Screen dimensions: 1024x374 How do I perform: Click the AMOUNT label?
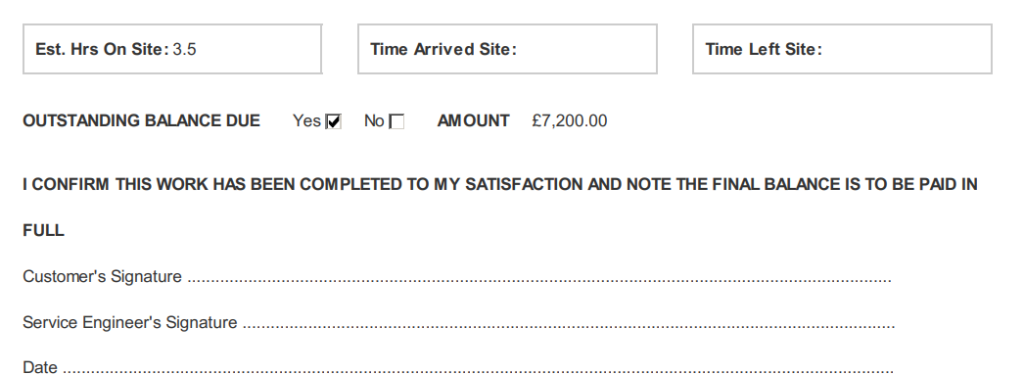(473, 121)
